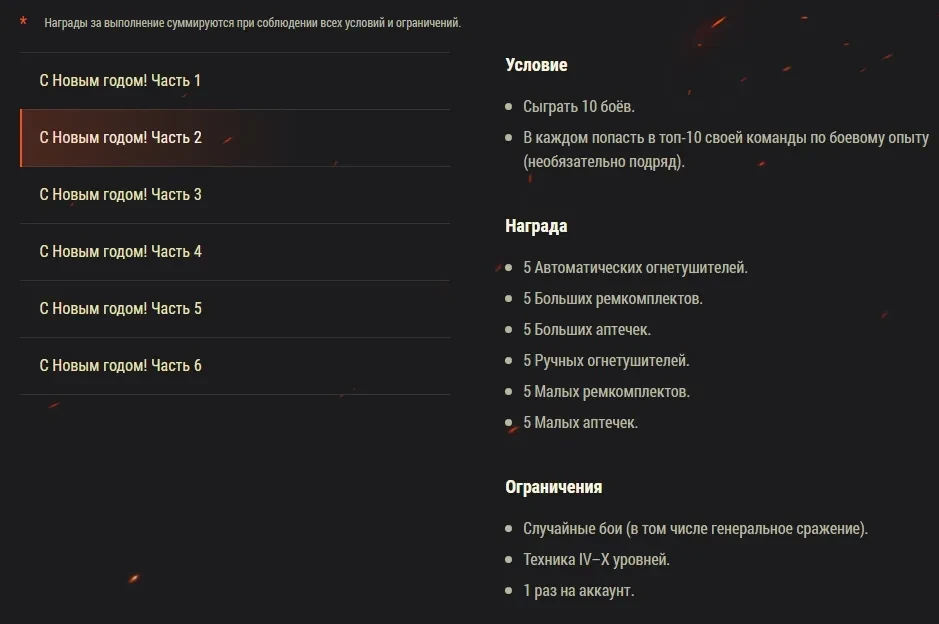The image size is (939, 624).
Task: Click the "Ограничения" heading
Action: tap(553, 487)
